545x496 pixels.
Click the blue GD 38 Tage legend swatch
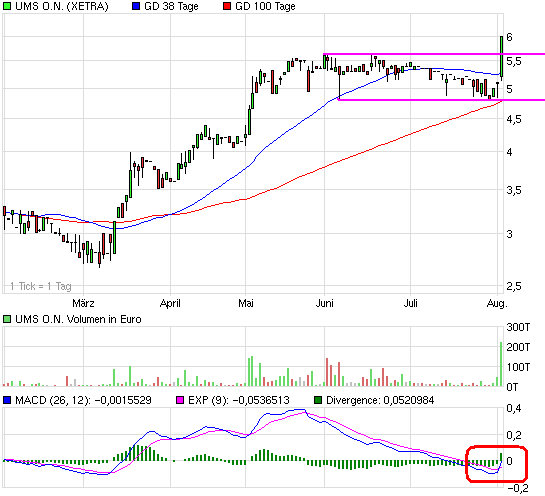[x=136, y=6]
